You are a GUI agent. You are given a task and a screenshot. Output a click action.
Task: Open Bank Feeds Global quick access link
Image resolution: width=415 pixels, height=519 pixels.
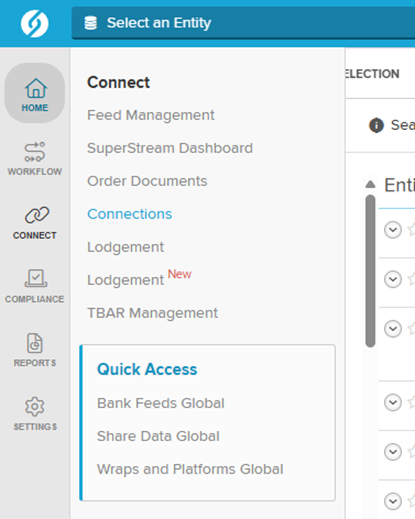point(161,403)
